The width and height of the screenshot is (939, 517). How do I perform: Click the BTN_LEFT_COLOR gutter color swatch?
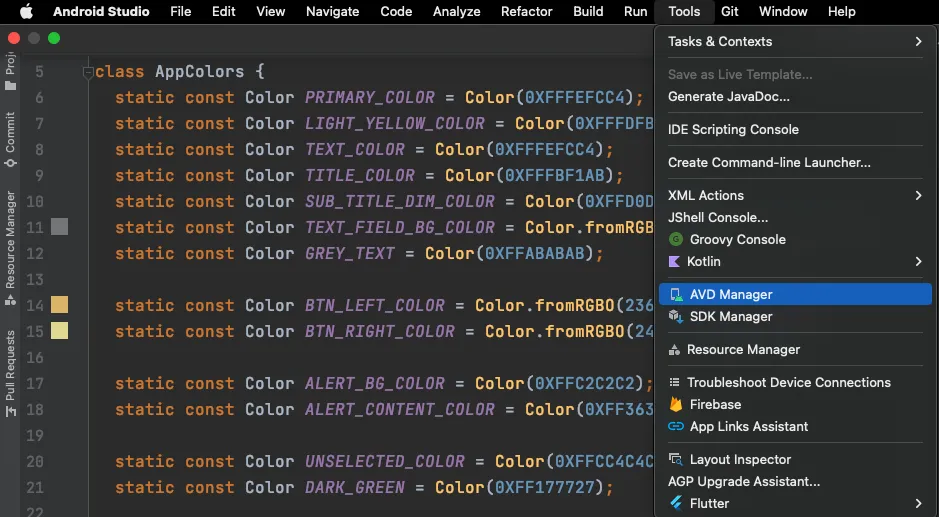tap(60, 305)
